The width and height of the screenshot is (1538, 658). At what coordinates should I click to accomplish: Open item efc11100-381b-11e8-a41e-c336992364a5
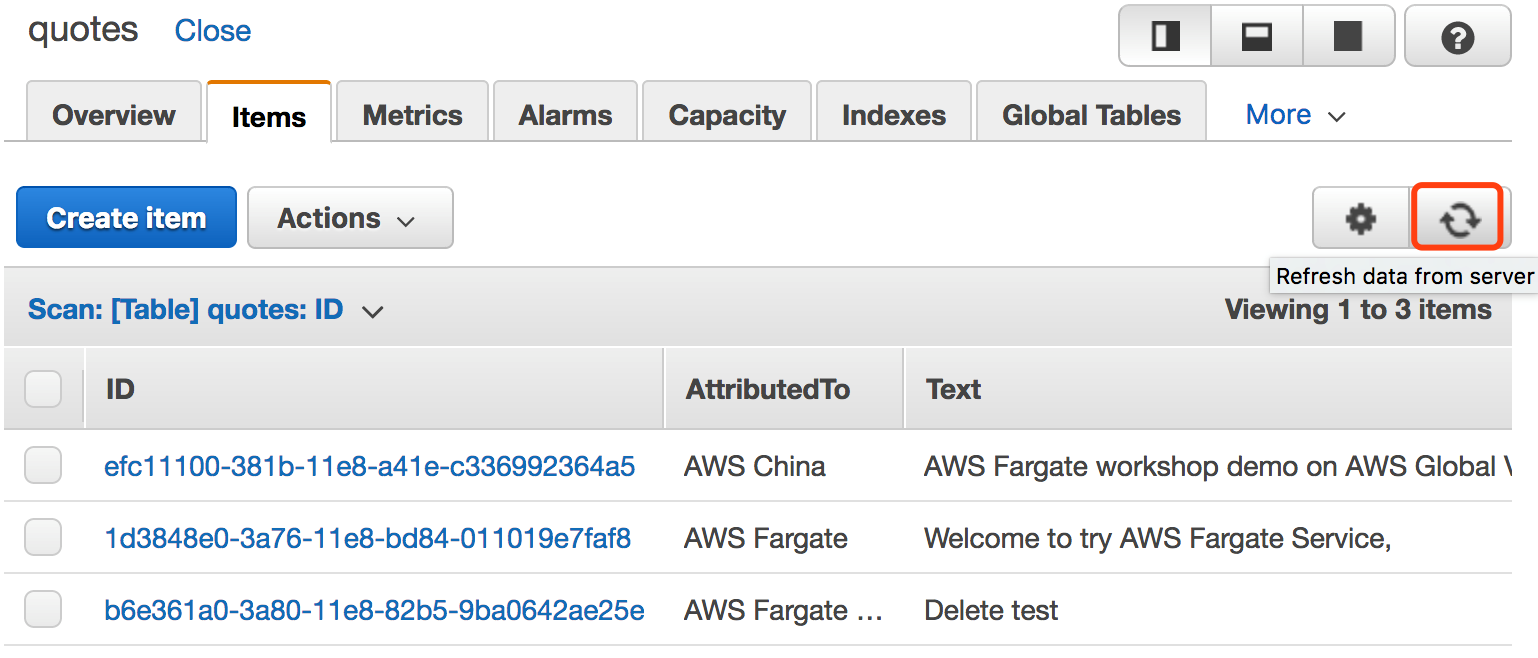[x=369, y=466]
